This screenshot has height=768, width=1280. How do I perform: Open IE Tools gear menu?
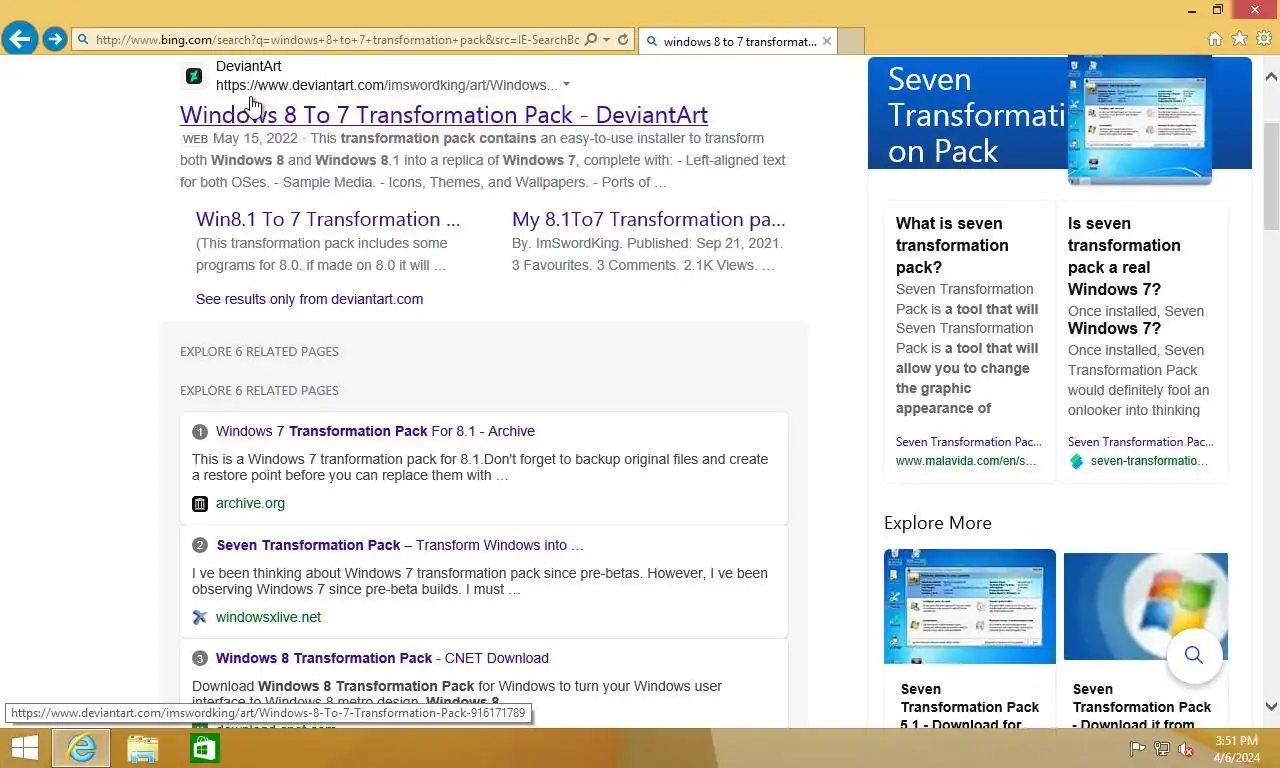(x=1264, y=39)
